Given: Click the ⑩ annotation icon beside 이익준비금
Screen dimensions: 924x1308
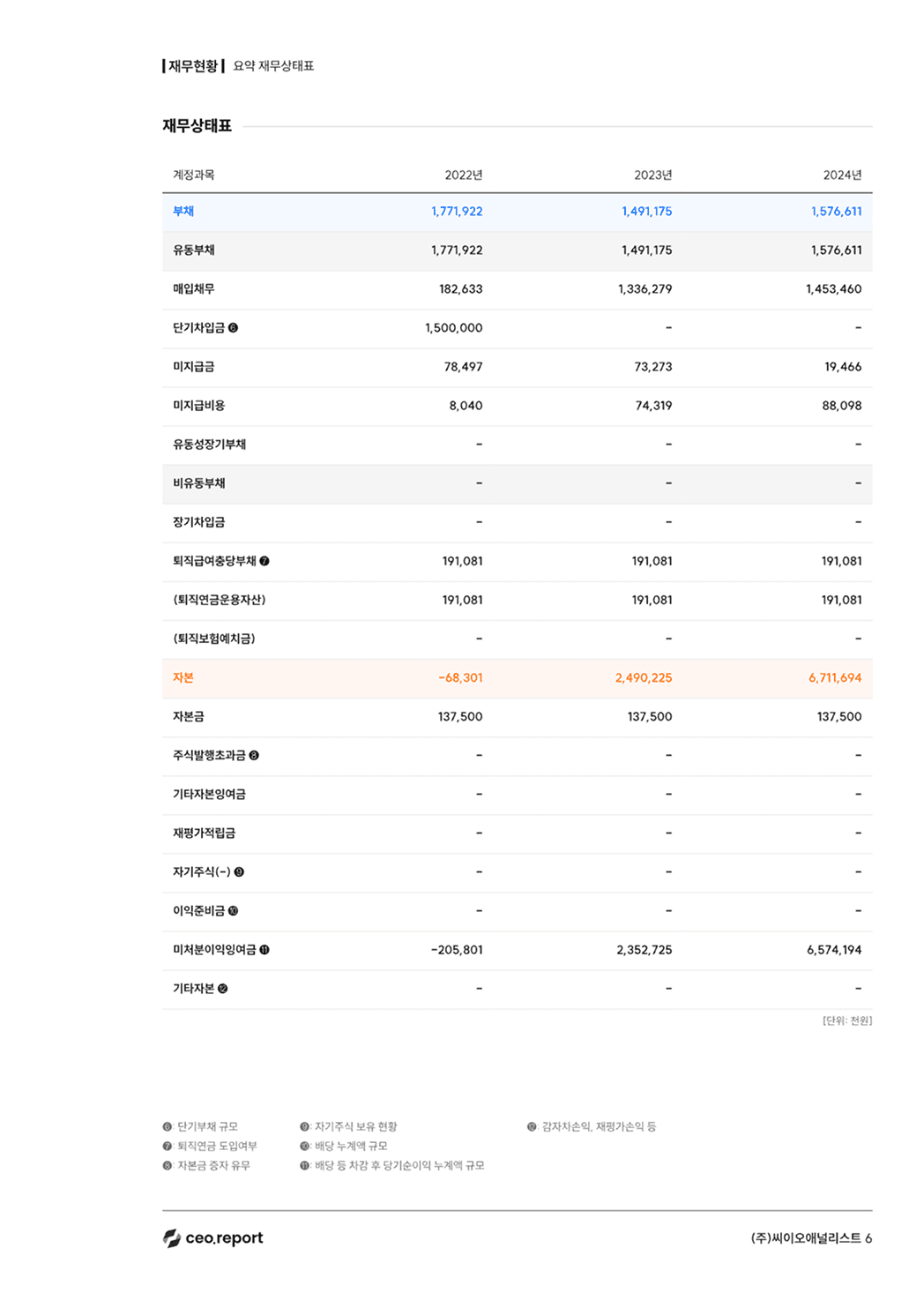Looking at the screenshot, I should 235,910.
